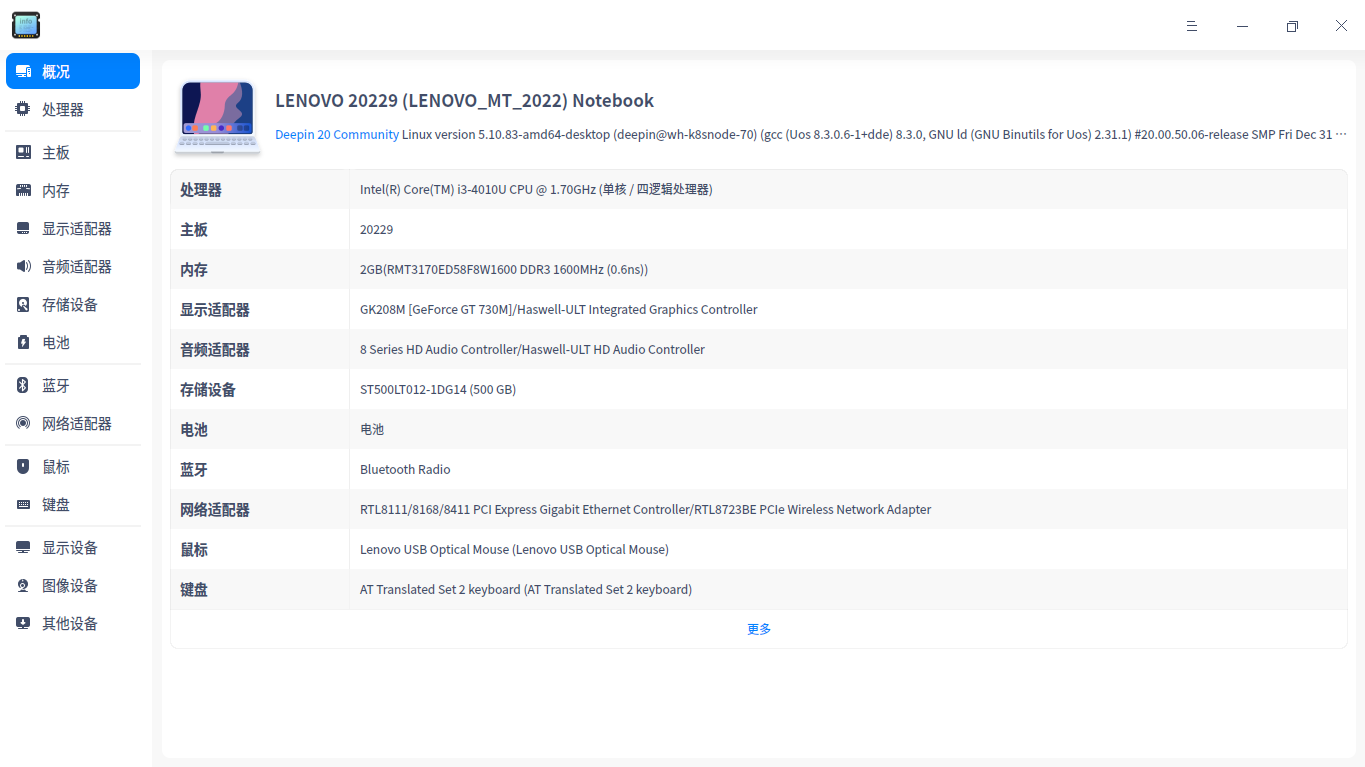Close the Device Manager window

tap(1341, 26)
